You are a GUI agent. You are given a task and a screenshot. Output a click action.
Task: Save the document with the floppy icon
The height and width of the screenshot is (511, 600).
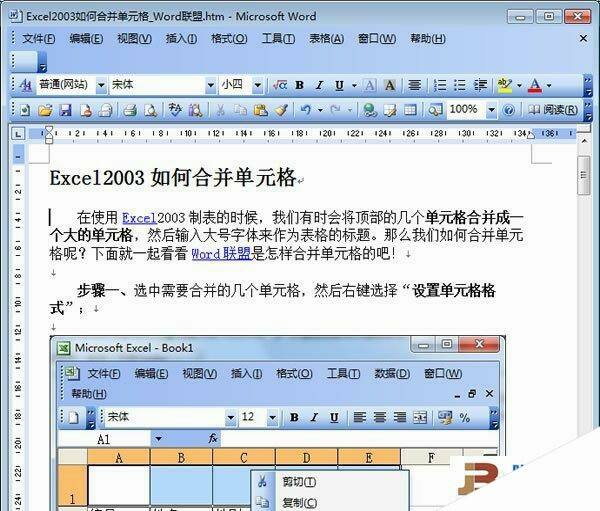click(x=65, y=111)
